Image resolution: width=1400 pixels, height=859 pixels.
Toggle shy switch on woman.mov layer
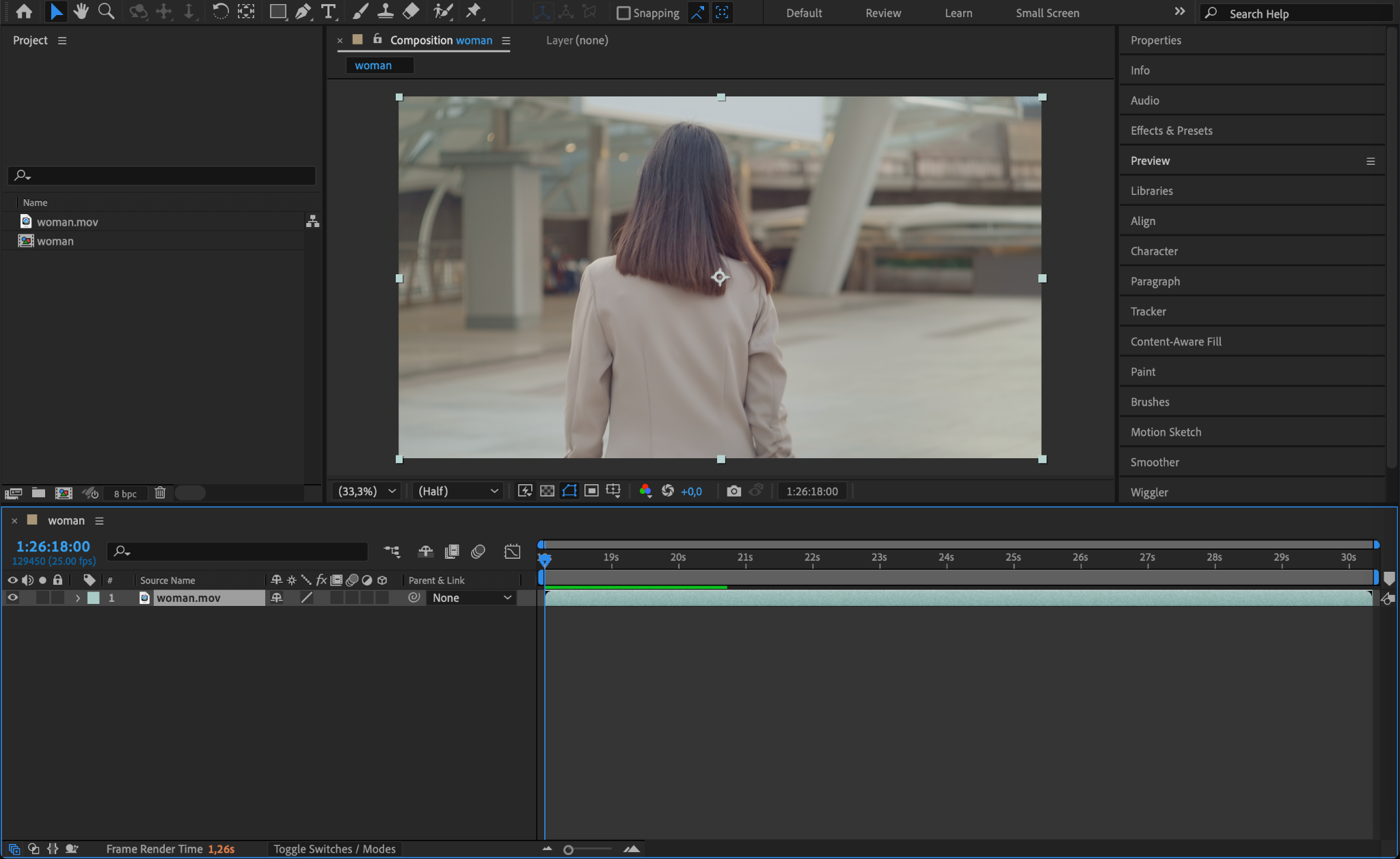click(277, 598)
